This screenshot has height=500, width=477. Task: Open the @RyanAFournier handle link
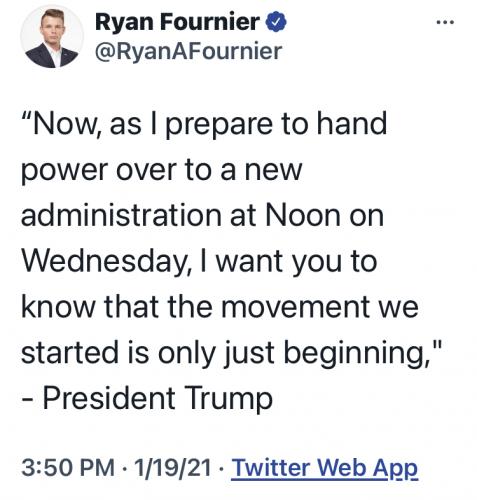pyautogui.click(x=188, y=51)
